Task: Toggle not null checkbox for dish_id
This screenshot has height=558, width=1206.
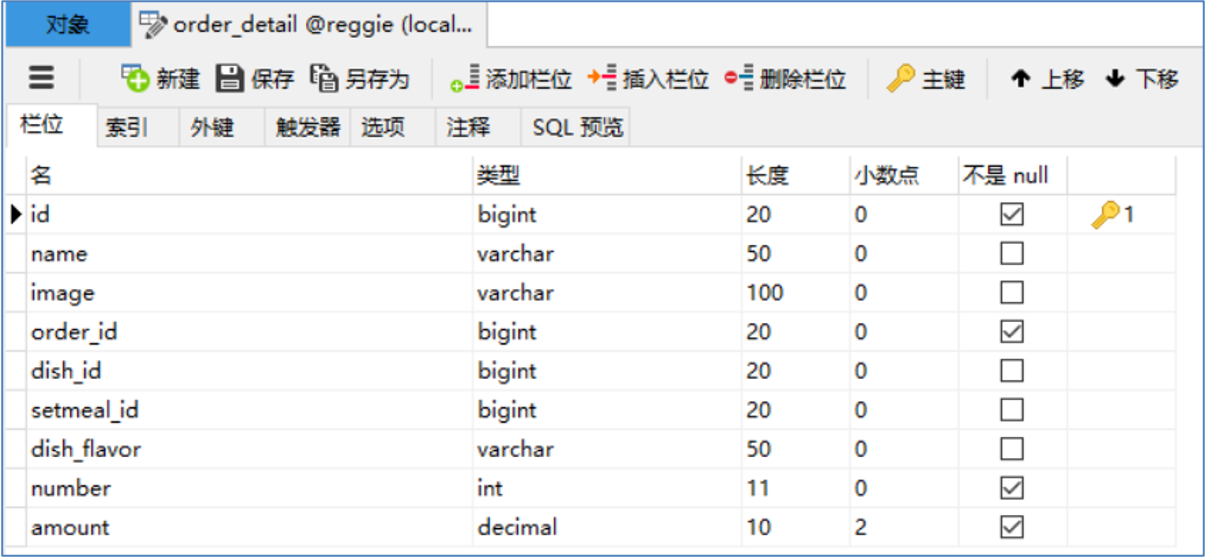Action: (1012, 370)
